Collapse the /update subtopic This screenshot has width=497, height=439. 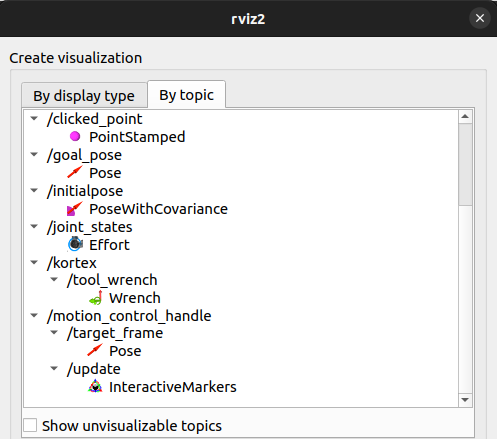coord(54,368)
